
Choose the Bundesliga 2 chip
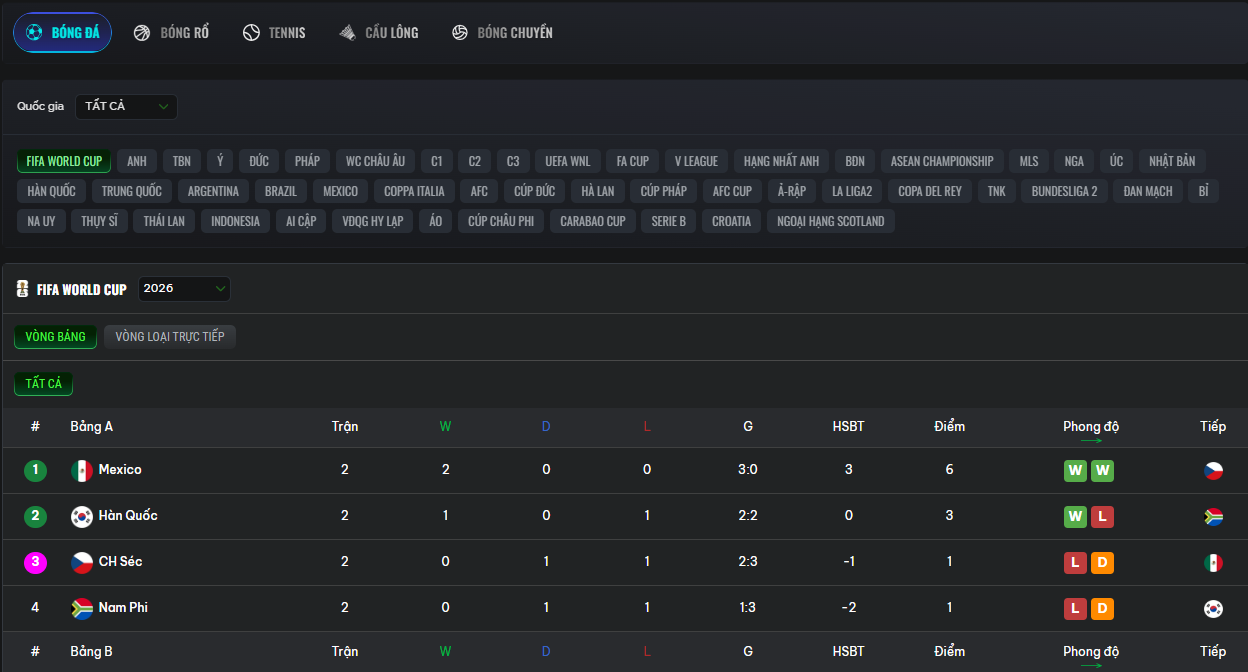pyautogui.click(x=1064, y=191)
